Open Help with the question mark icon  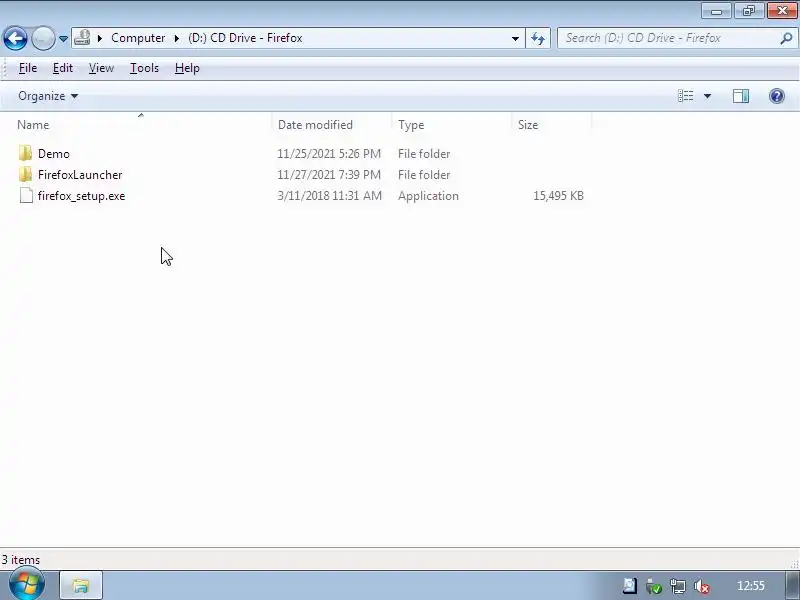tap(777, 96)
